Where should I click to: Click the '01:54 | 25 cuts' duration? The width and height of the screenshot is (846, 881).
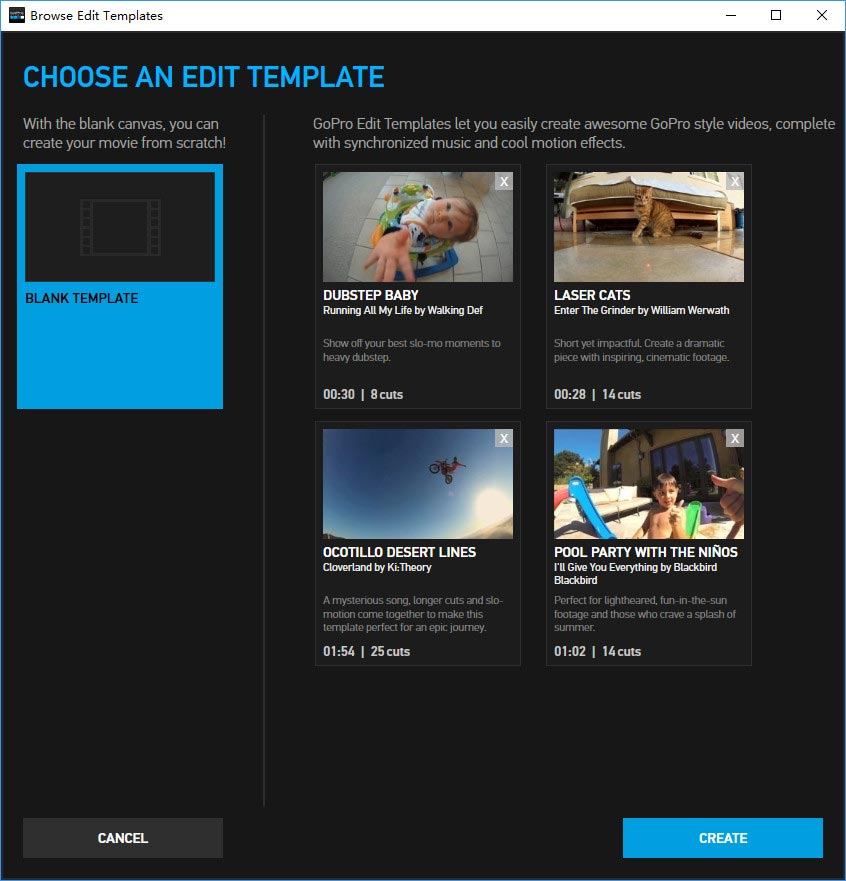click(x=366, y=651)
